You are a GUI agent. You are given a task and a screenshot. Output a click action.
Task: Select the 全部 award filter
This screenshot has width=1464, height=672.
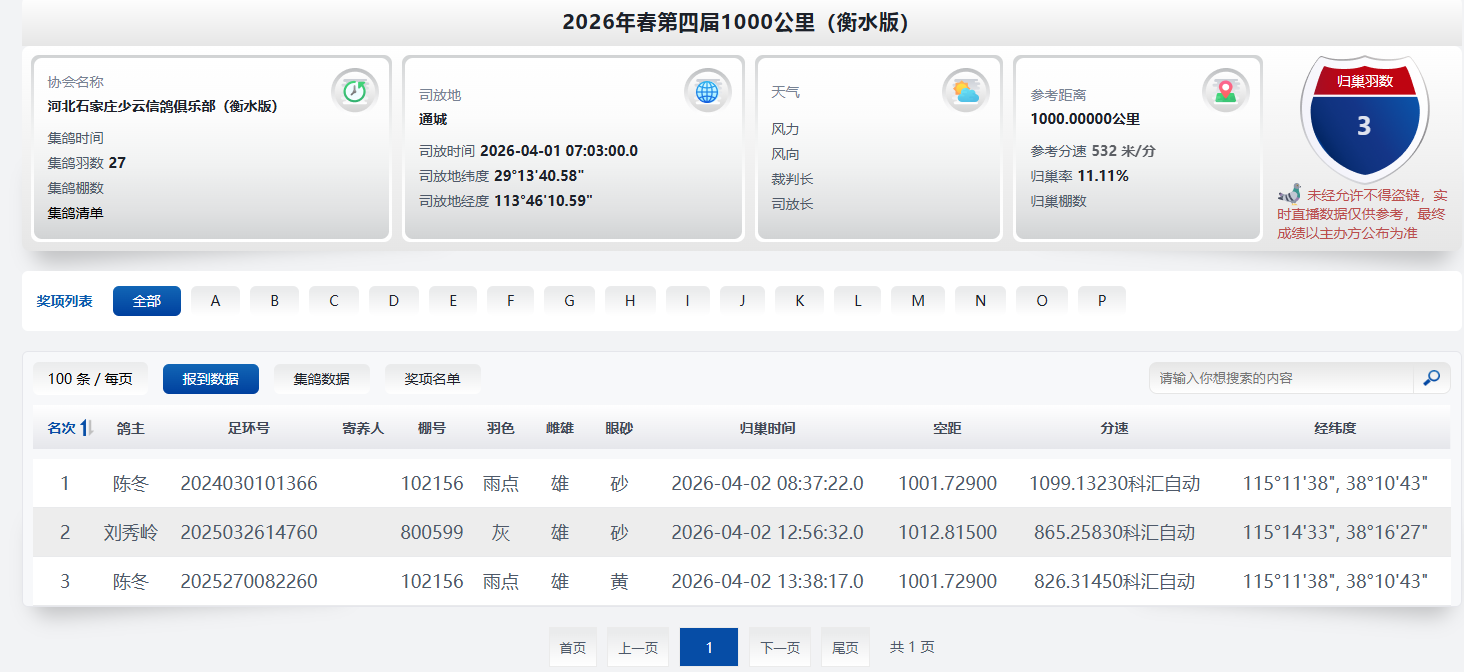click(147, 301)
